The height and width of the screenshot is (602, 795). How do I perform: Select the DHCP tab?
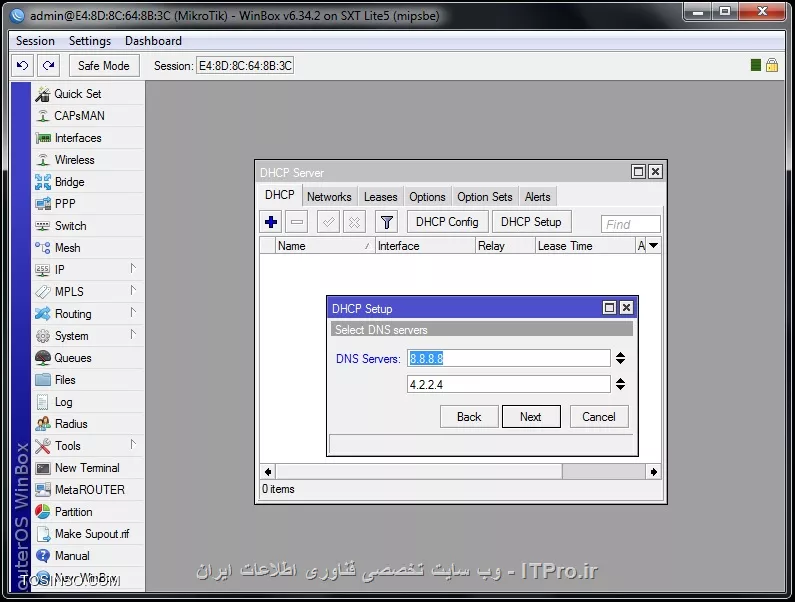[x=280, y=195]
